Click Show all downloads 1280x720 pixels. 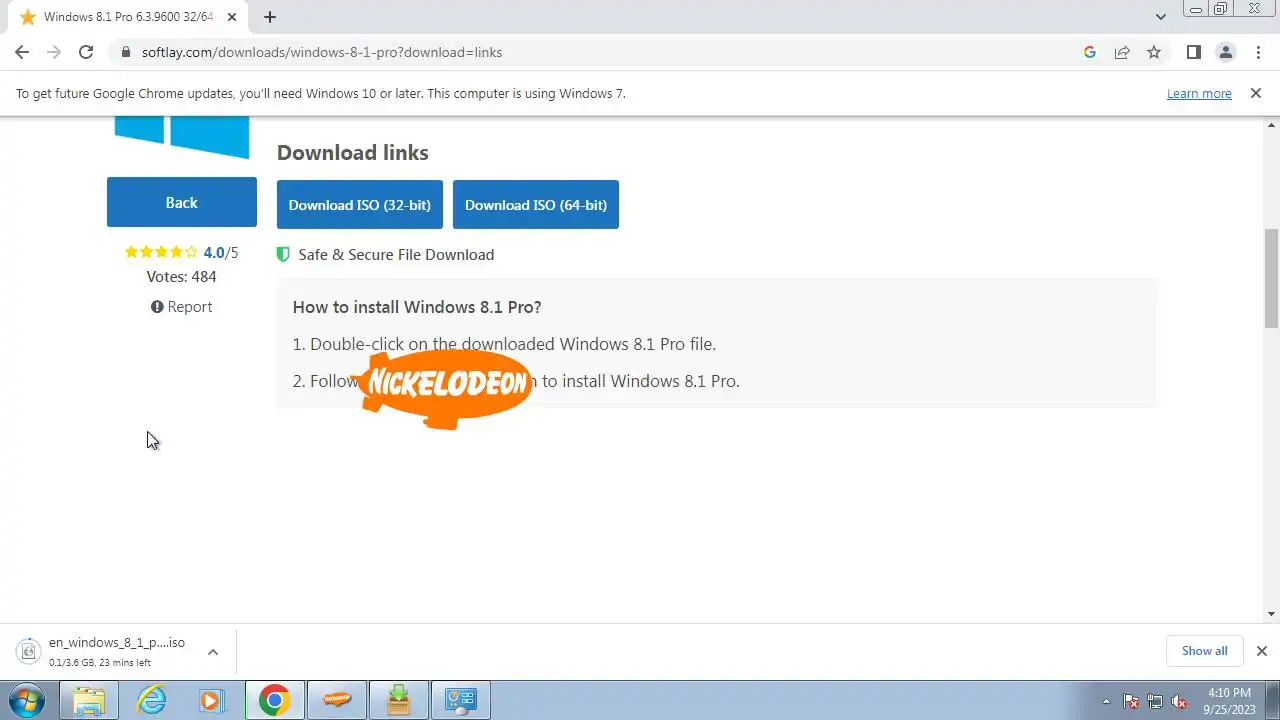[x=1204, y=651]
